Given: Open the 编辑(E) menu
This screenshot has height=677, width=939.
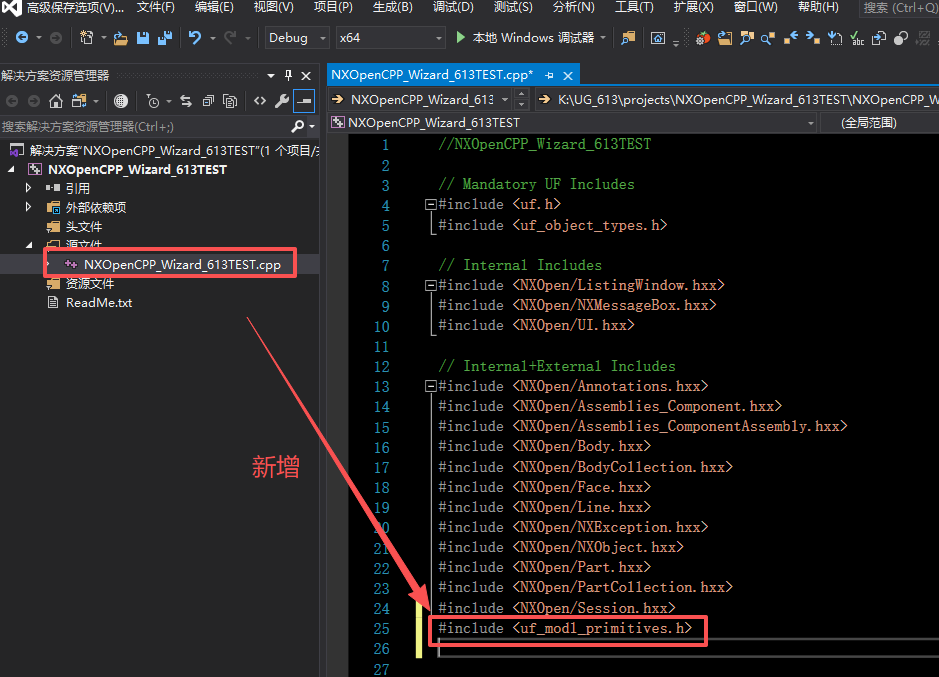Looking at the screenshot, I should (214, 7).
